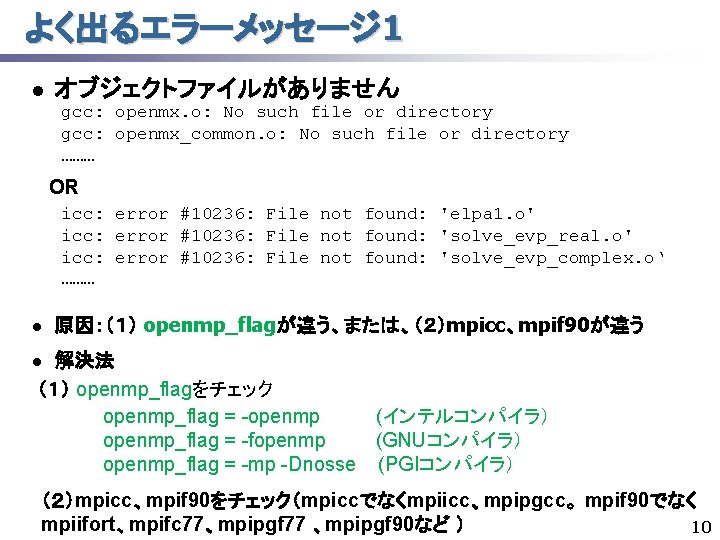Screen dimensions: 720x540
Task: Click the line '(2)mpicc、mpif90をチェック'
Action: [x=369, y=500]
